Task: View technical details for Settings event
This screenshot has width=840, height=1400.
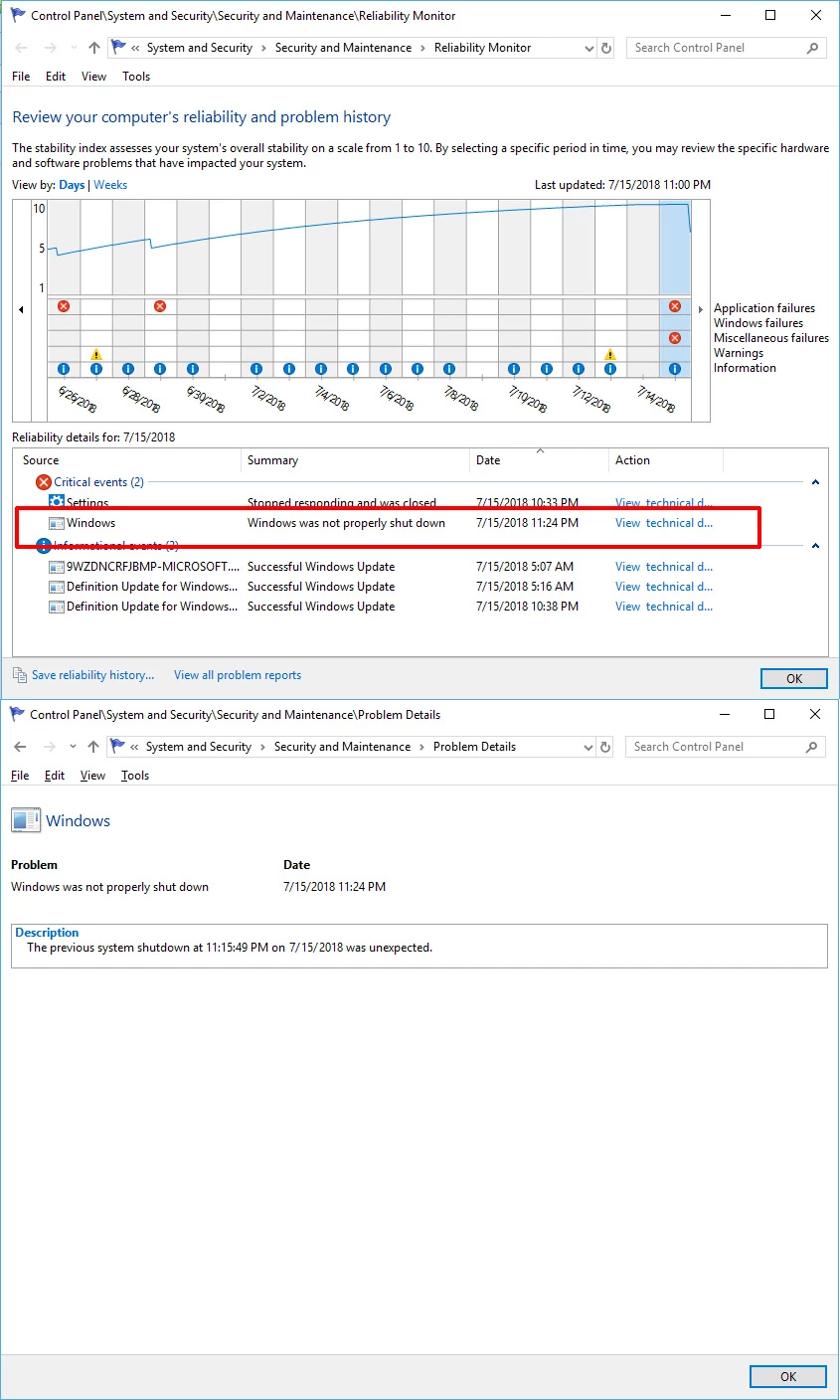Action: tap(664, 502)
